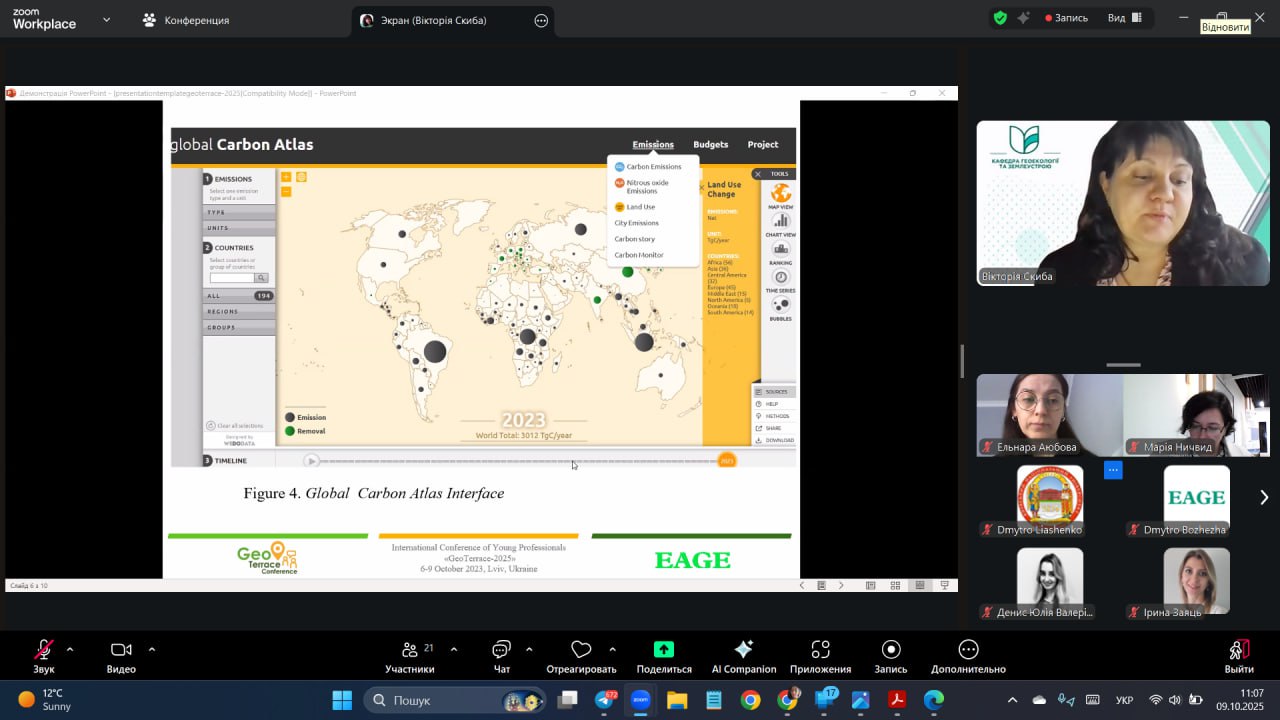Open the View layout button
This screenshot has height=720, width=1280.
point(1125,18)
